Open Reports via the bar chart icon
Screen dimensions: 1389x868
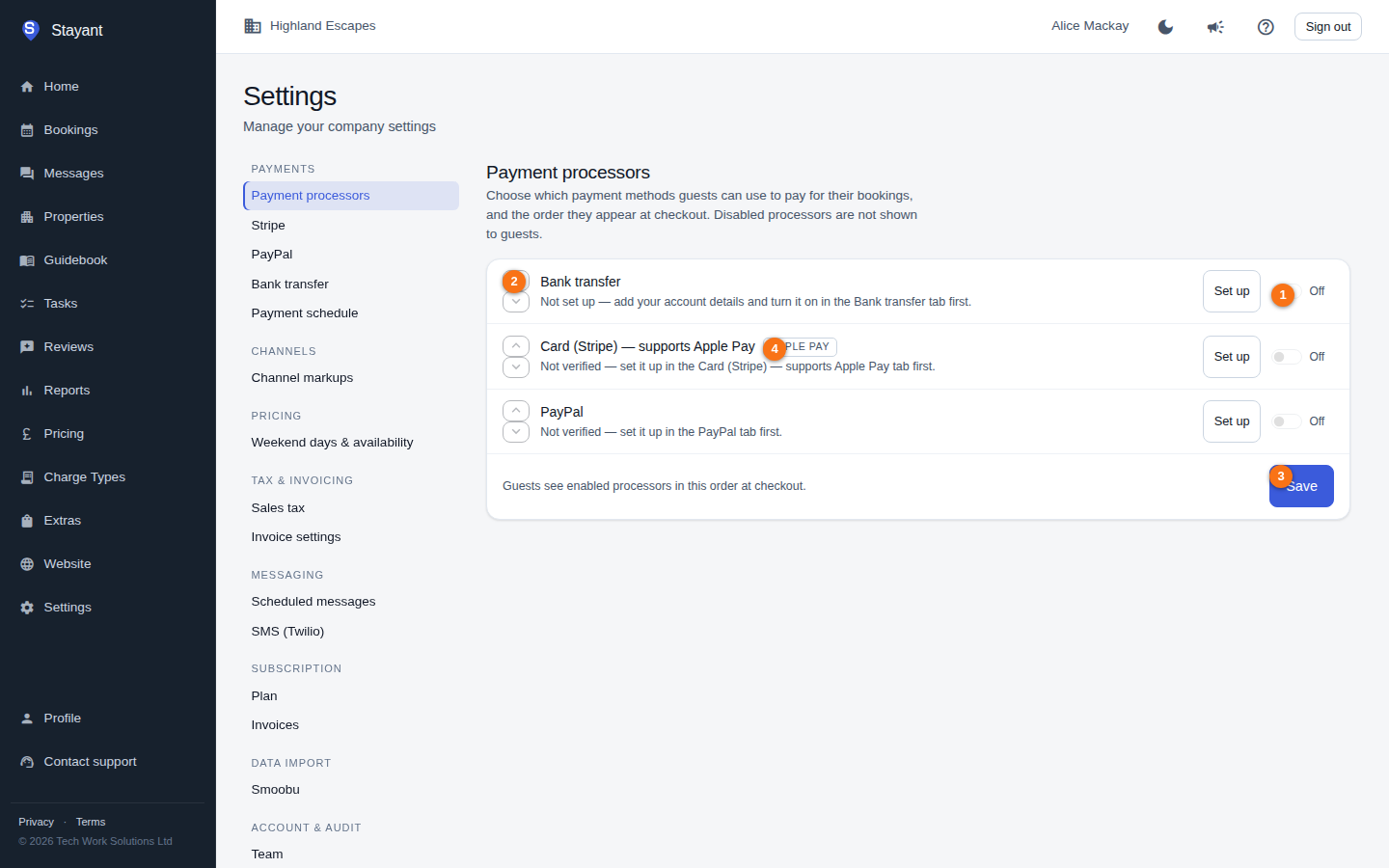[27, 391]
